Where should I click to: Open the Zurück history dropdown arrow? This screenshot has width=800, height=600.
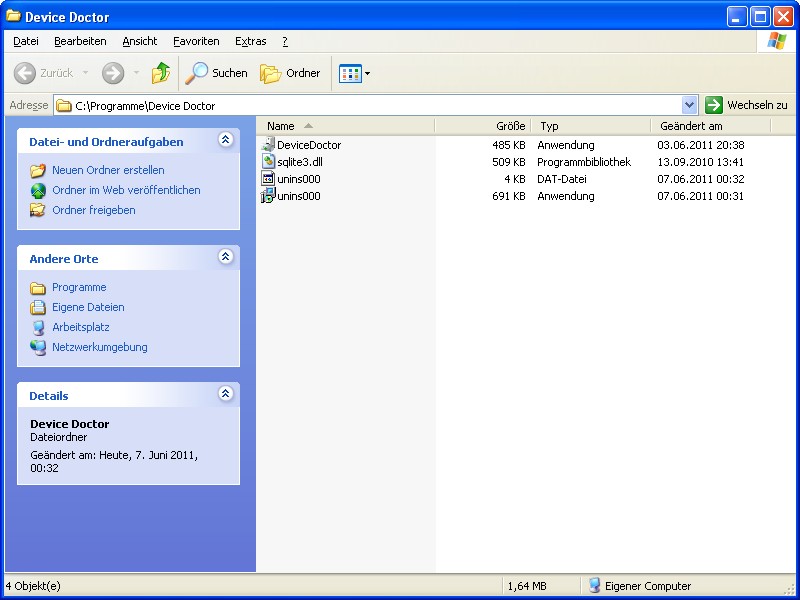pos(85,73)
